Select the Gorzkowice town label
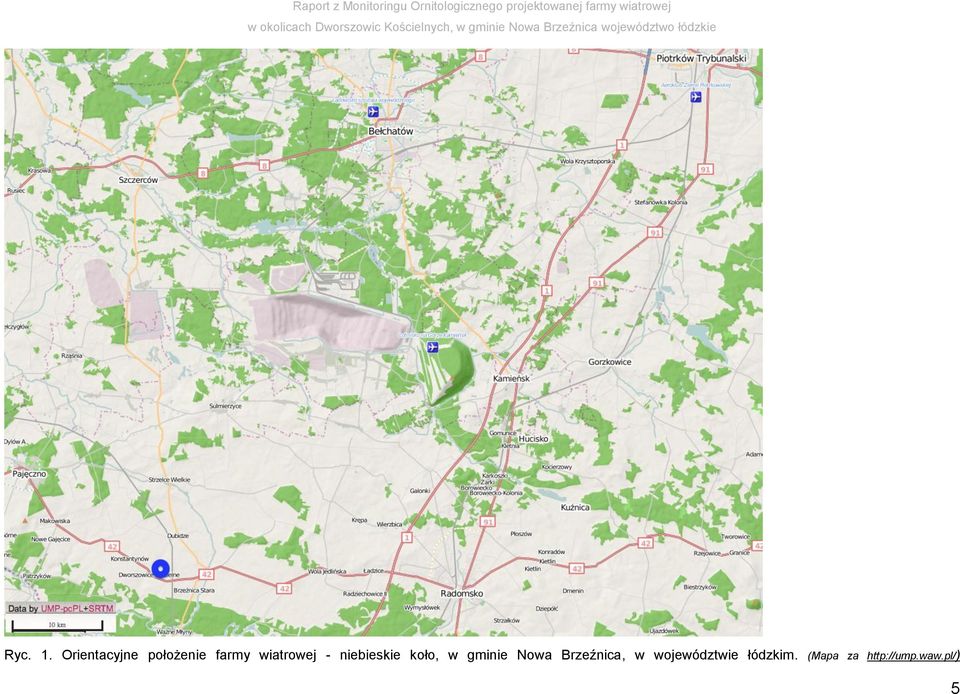 point(610,362)
